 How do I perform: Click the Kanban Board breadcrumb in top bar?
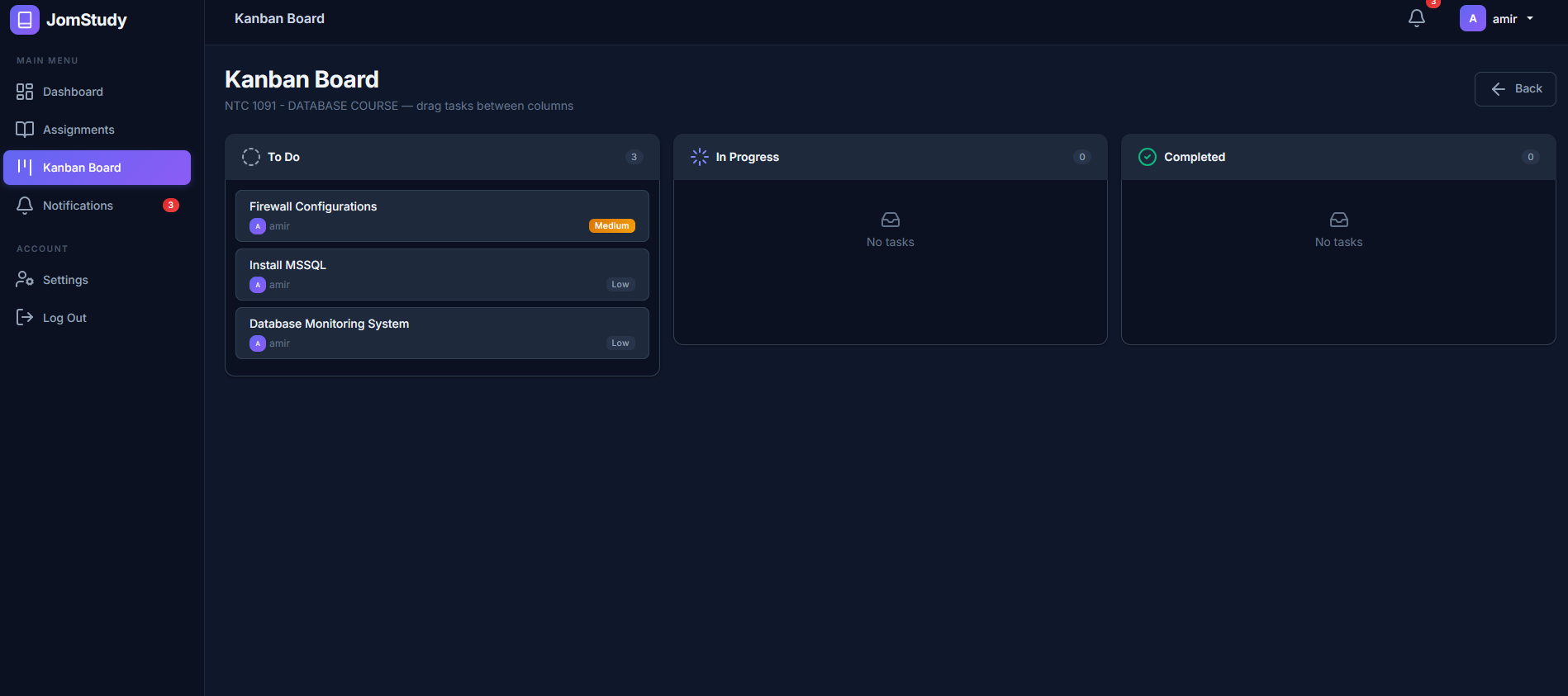tap(279, 18)
